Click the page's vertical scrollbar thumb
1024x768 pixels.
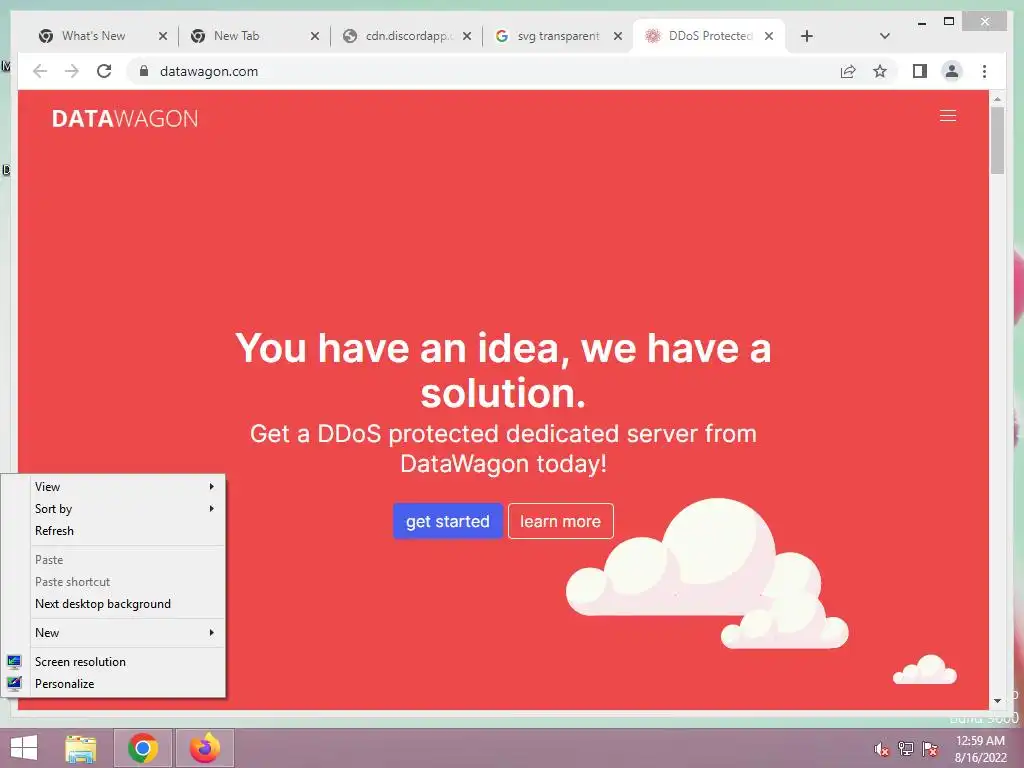(x=997, y=140)
